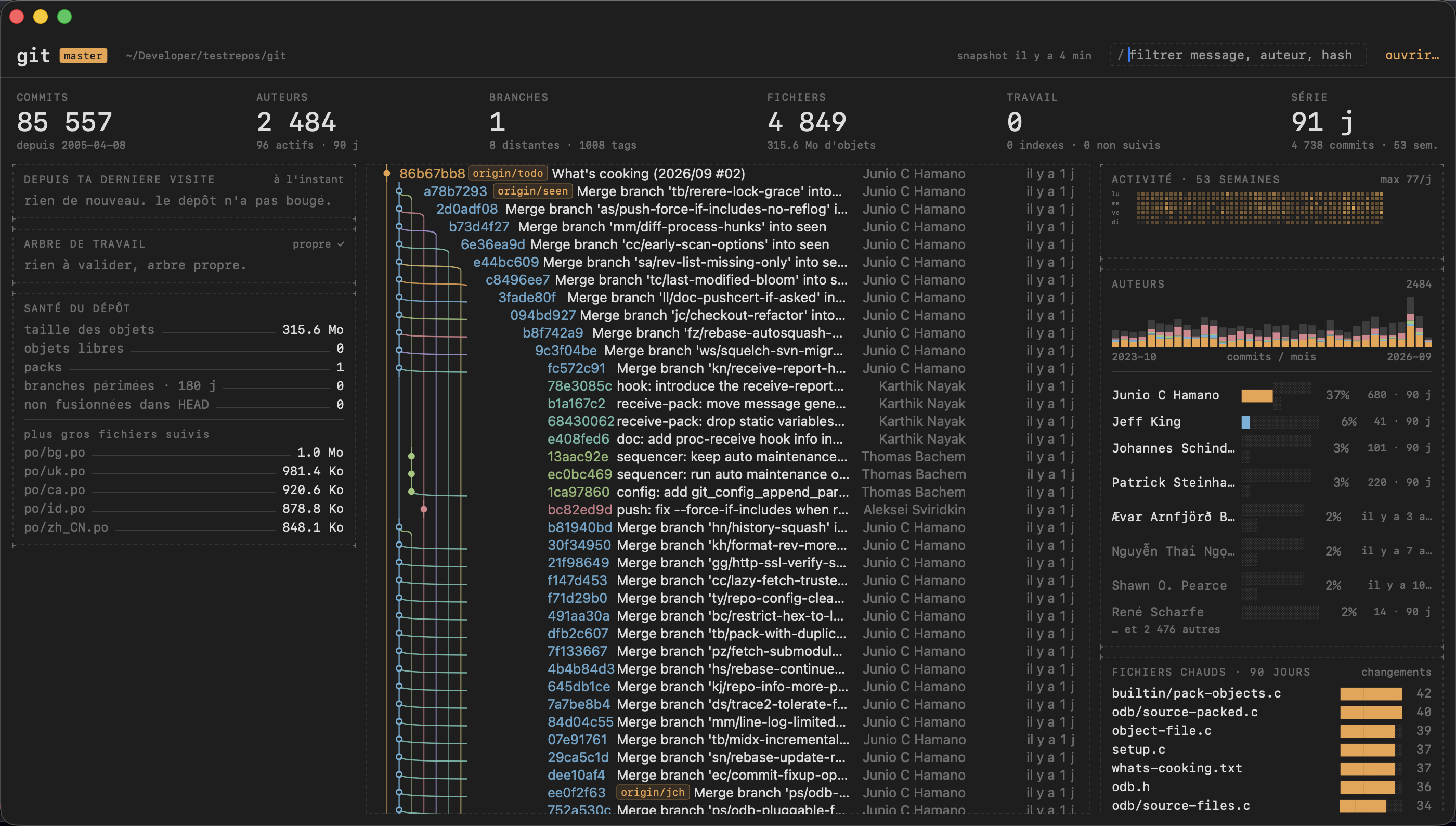Select the BRANCHES 1 stat
The image size is (1456, 826).
pyautogui.click(x=563, y=121)
